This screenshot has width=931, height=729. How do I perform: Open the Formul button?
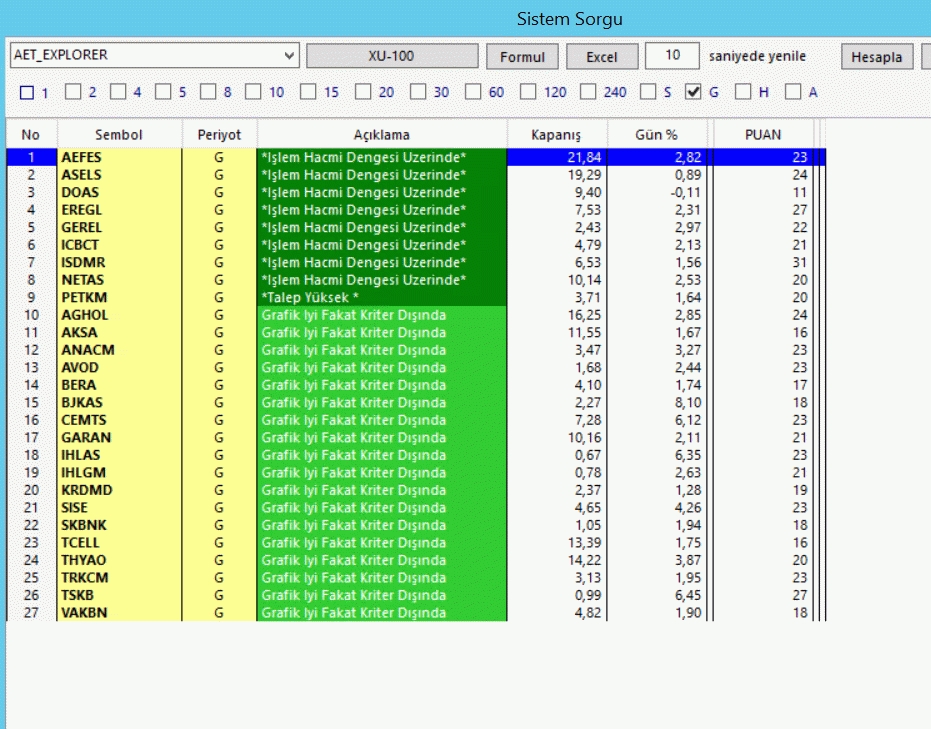[522, 57]
